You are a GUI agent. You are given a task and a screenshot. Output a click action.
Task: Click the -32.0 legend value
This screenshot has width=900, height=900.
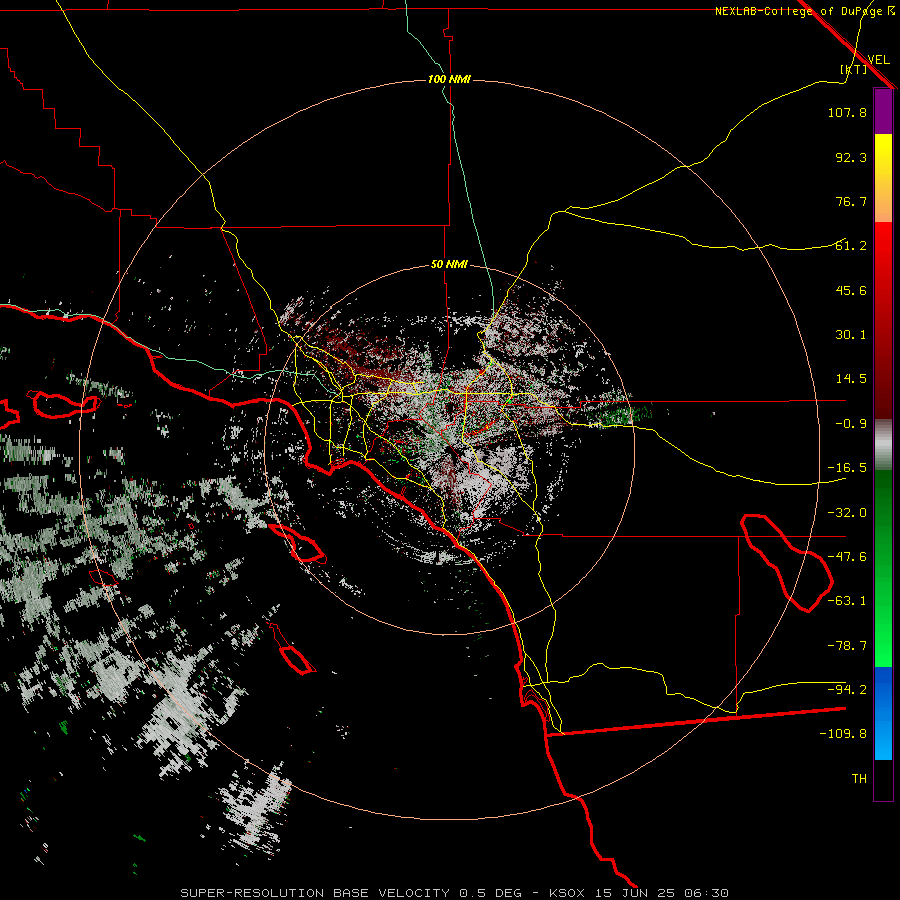(847, 513)
